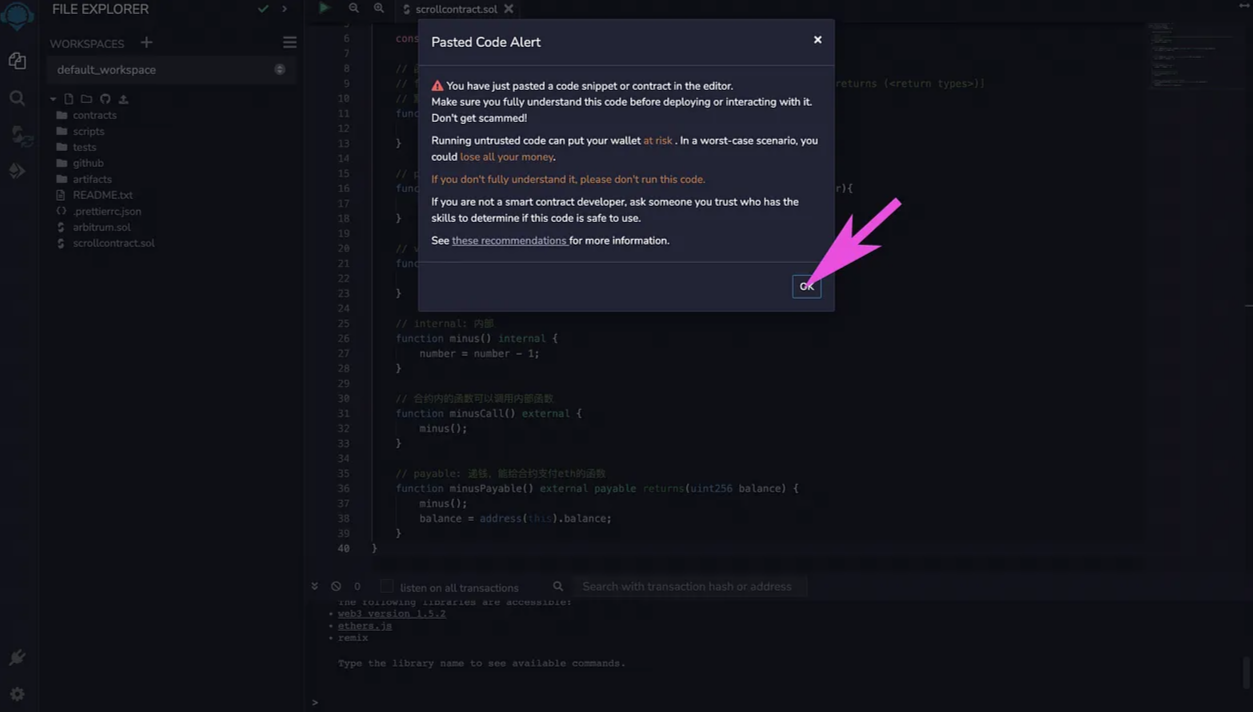Click the 'function minusPayable()' code line
1253x712 pixels.
point(597,488)
